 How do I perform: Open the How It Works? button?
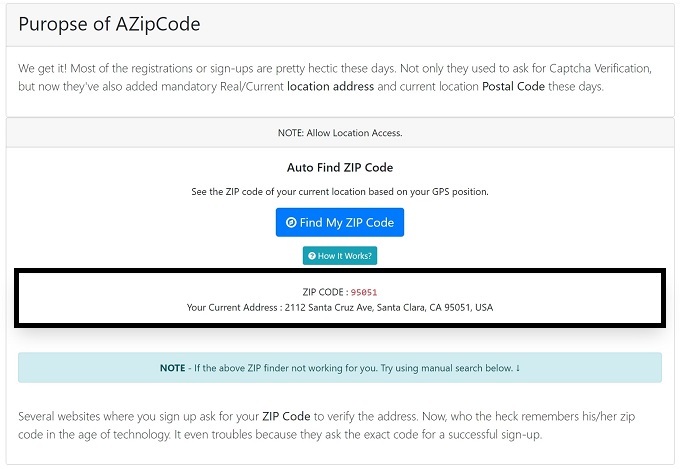tap(340, 257)
